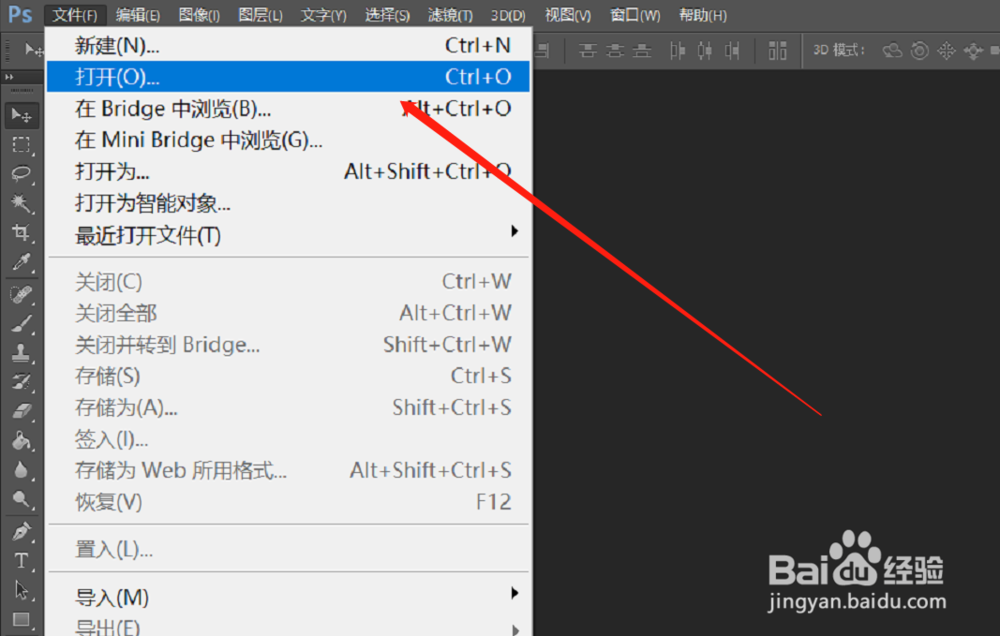Click the 关闭全部 menu entry
Image resolution: width=1000 pixels, height=636 pixels.
288,313
